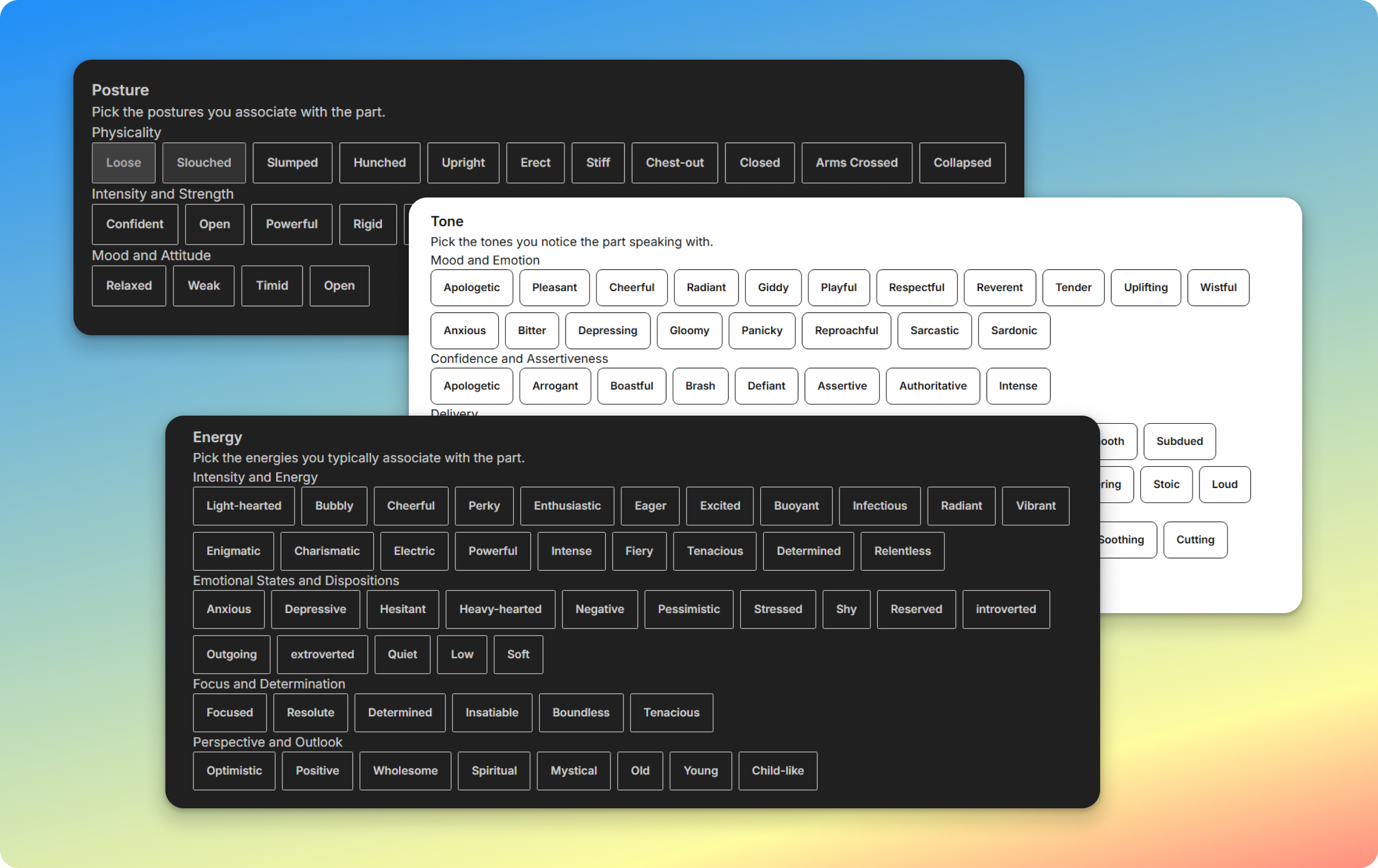Select the Collapsed posture chip
Screen dimensions: 1378x868
click(962, 163)
